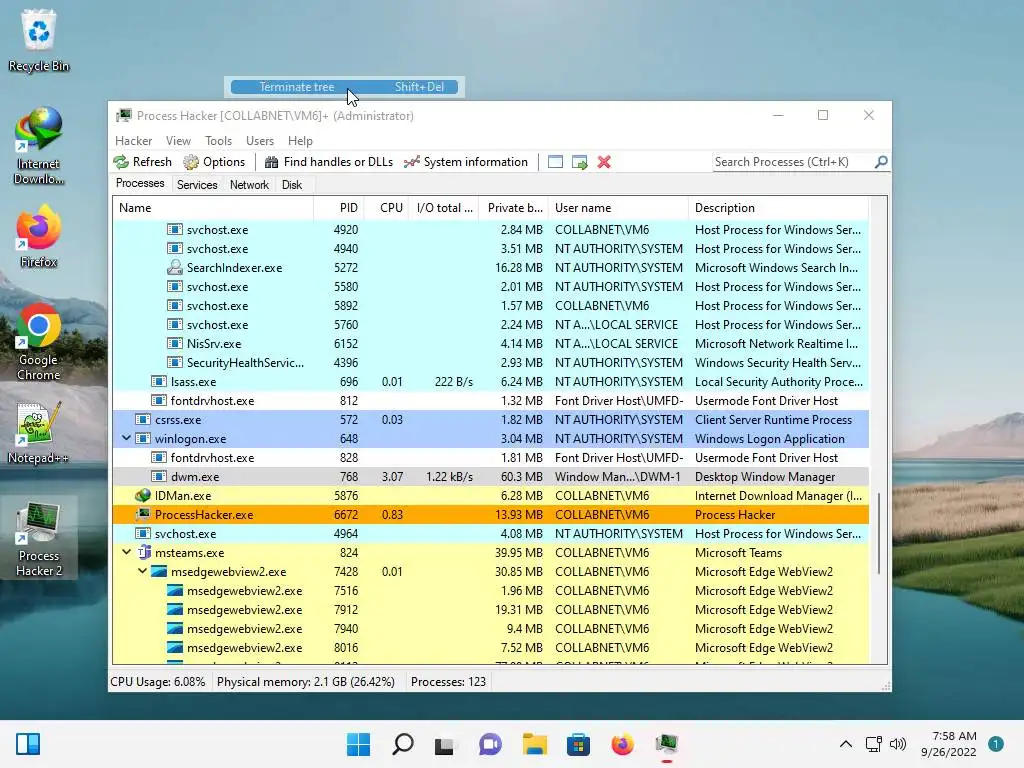Open taskbar Search icon
Screen dimensions: 1024x768
402,744
